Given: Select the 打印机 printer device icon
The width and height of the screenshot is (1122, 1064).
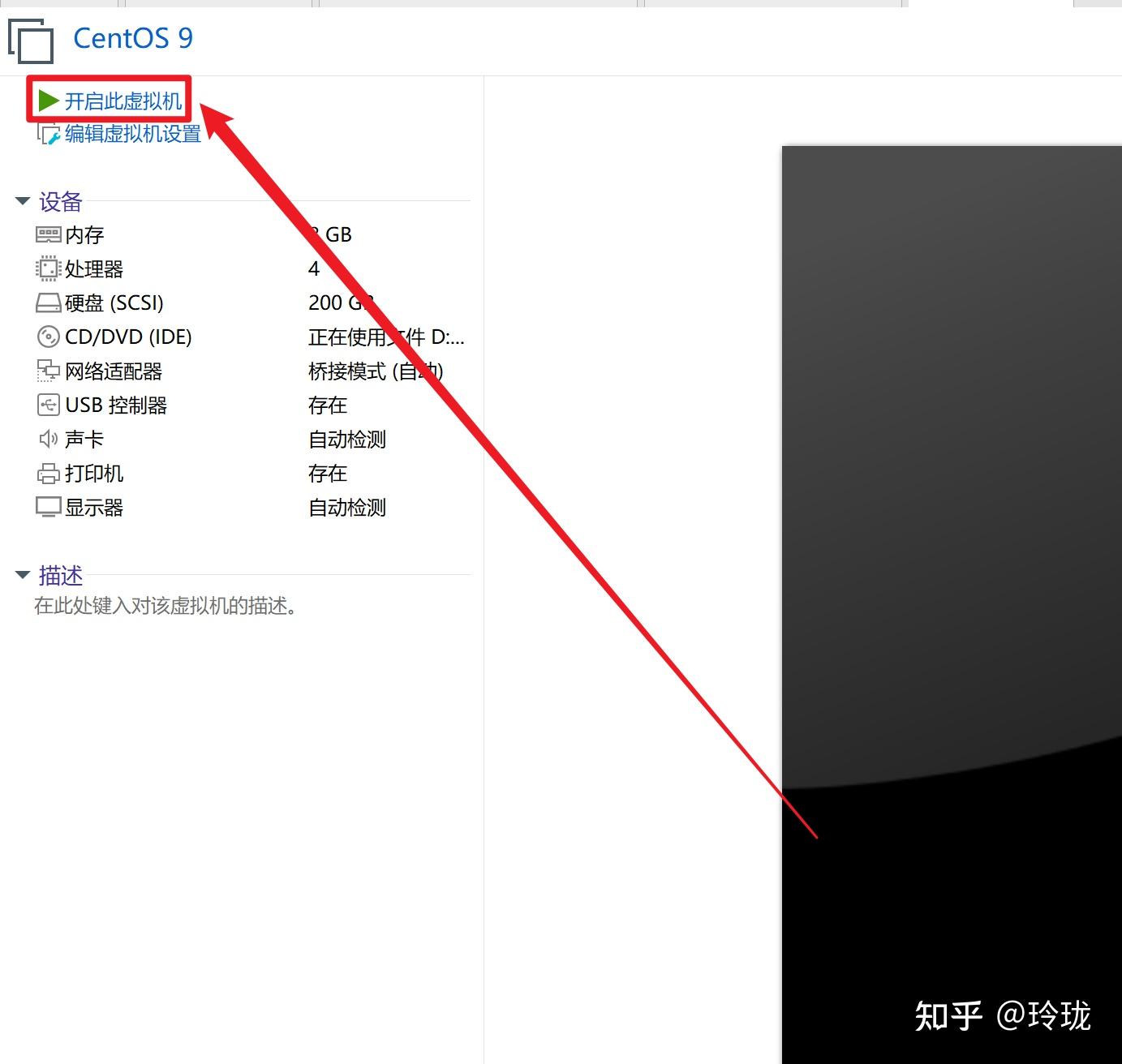Looking at the screenshot, I should [49, 473].
